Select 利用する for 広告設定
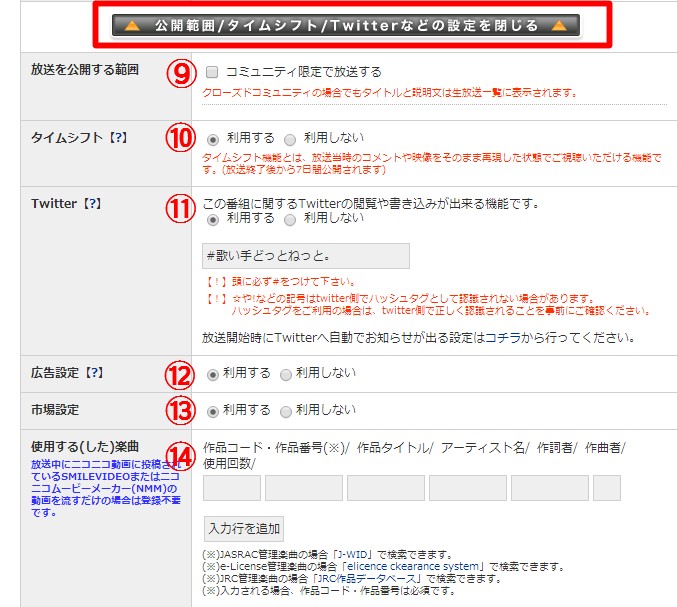 (212, 374)
